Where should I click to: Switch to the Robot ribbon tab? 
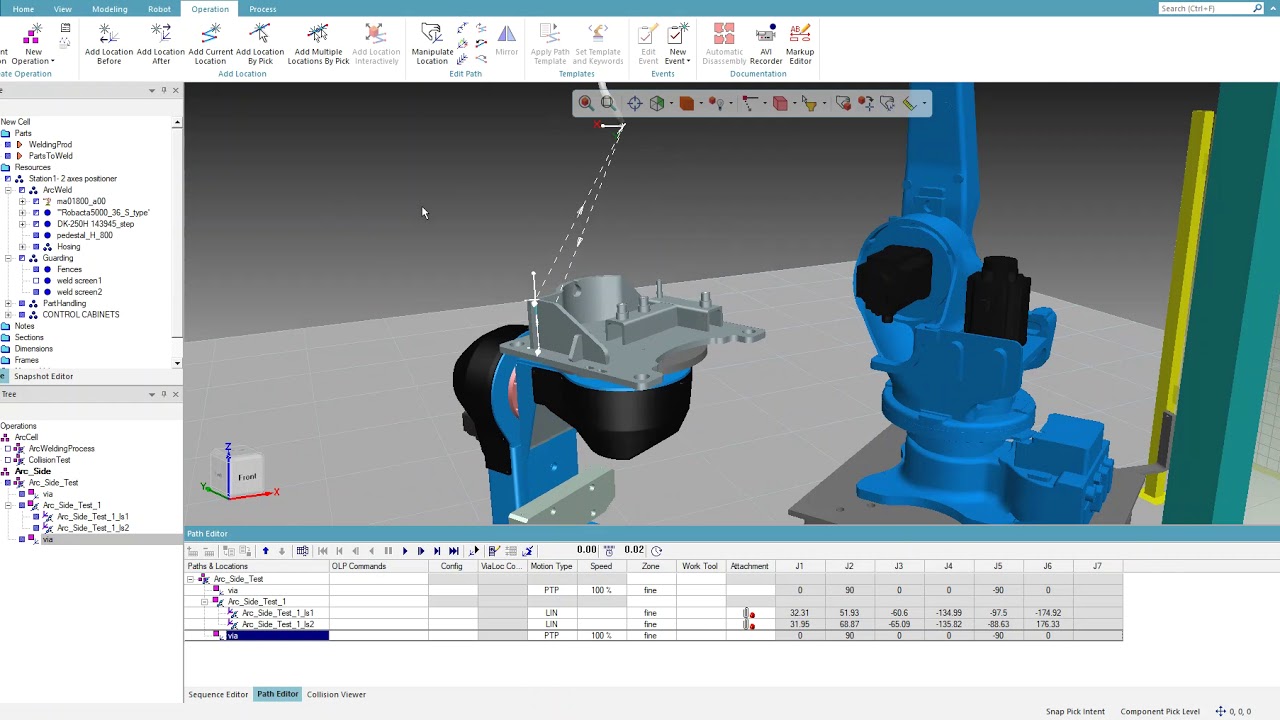tap(159, 9)
